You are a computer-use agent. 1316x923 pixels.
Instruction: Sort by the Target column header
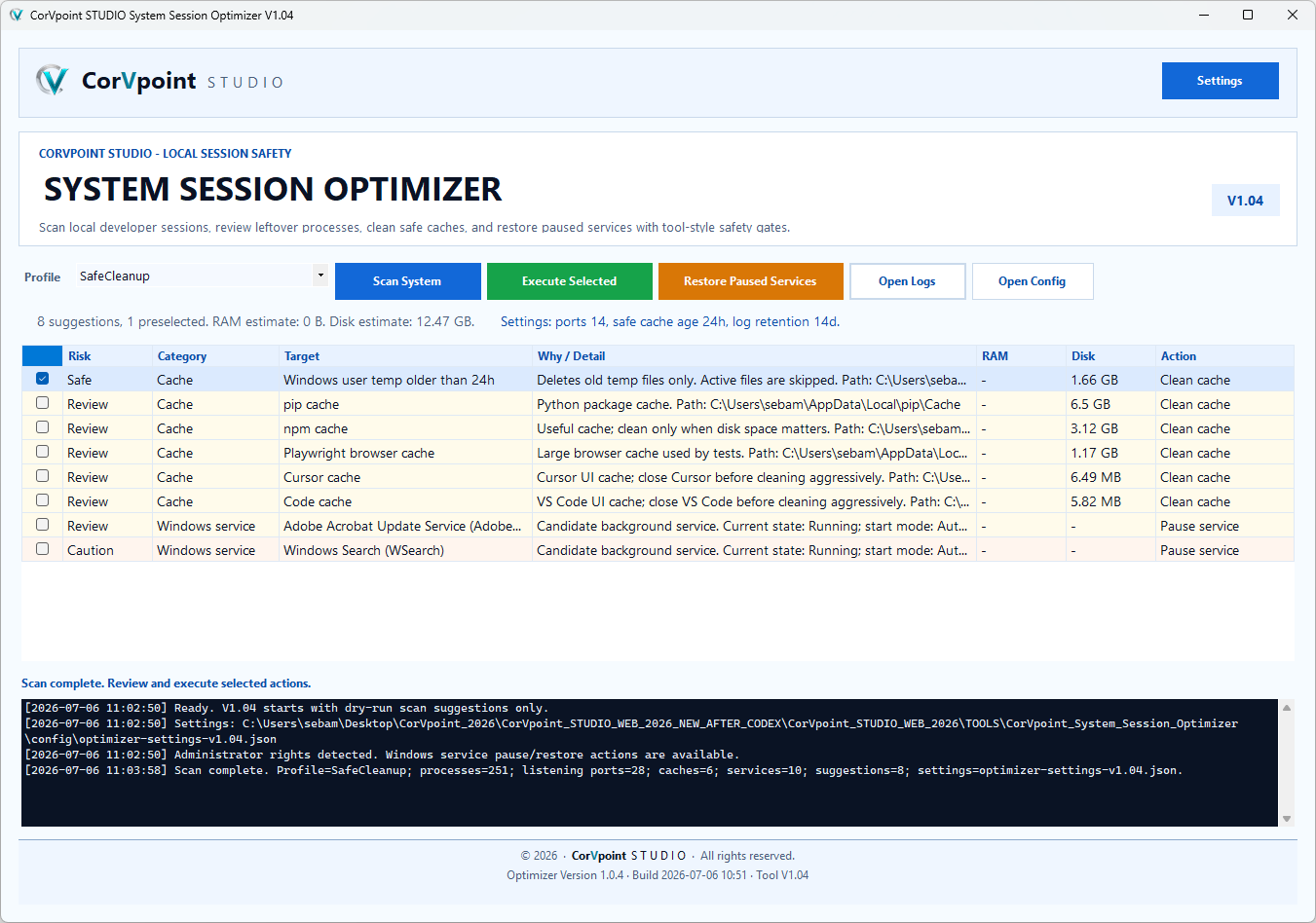coord(405,356)
